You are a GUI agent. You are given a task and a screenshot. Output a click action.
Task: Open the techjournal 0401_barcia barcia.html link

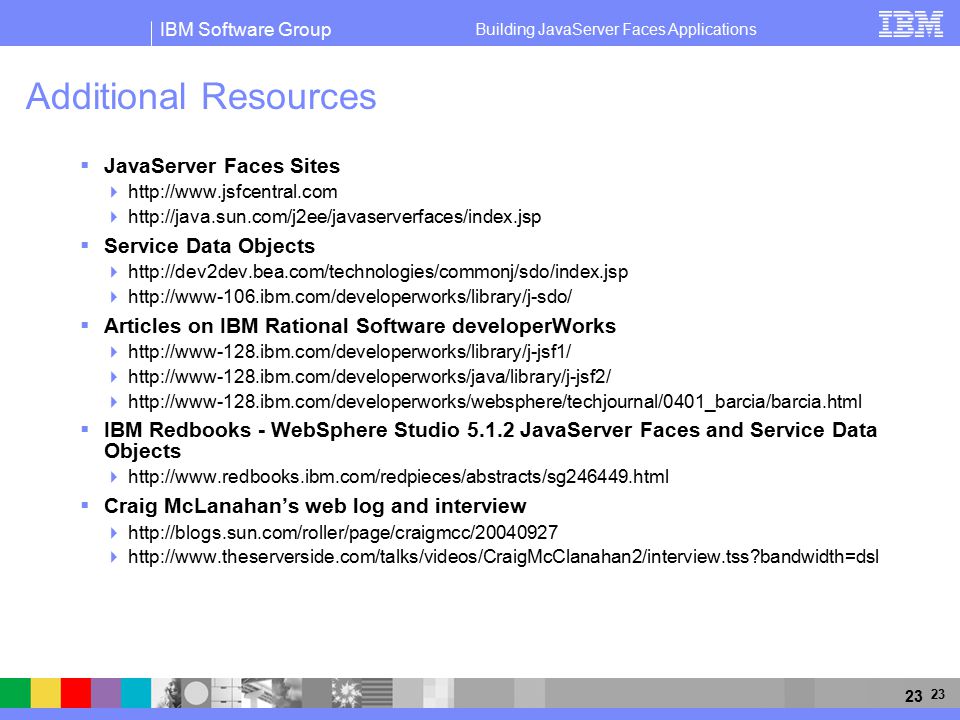tap(495, 402)
